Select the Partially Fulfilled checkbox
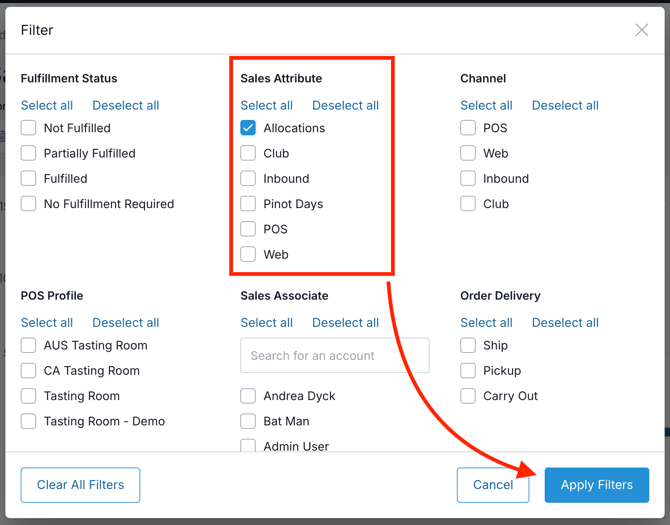 coord(29,153)
